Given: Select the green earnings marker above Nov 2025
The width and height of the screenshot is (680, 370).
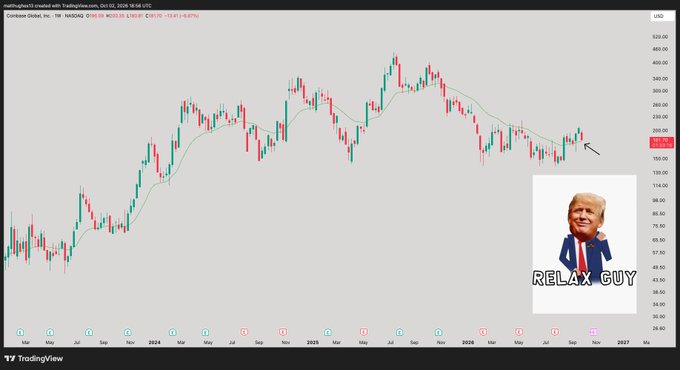Looking at the screenshot, I should coord(438,332).
